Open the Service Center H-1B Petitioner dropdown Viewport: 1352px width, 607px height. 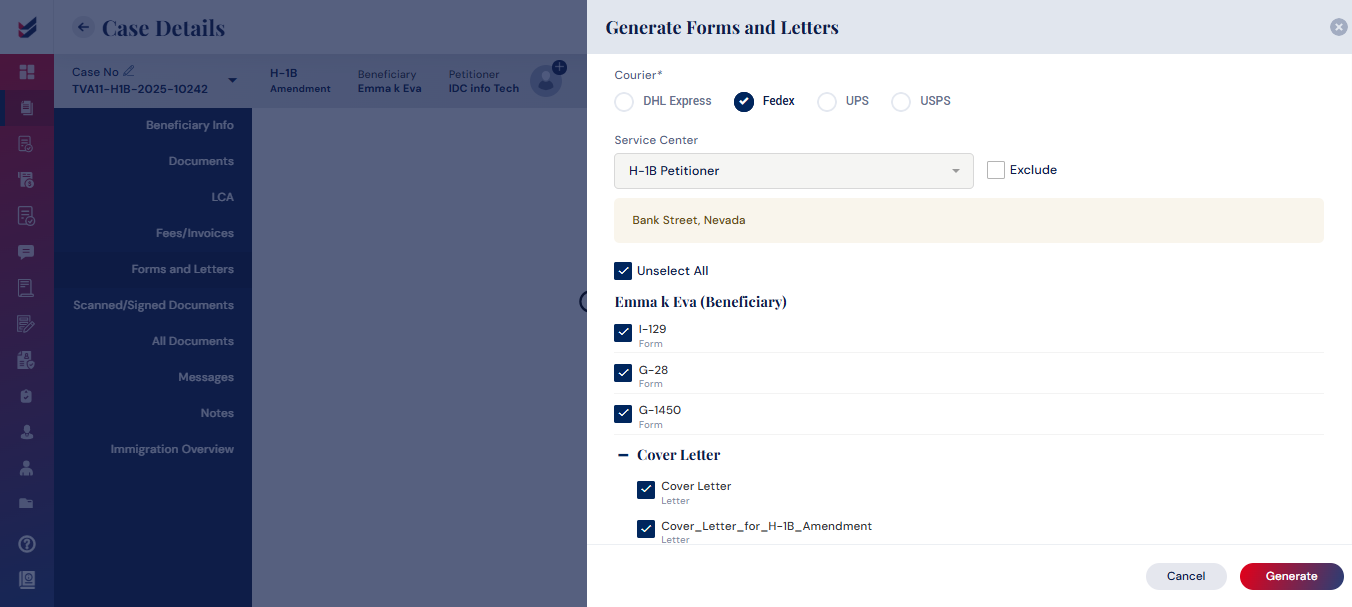point(794,171)
